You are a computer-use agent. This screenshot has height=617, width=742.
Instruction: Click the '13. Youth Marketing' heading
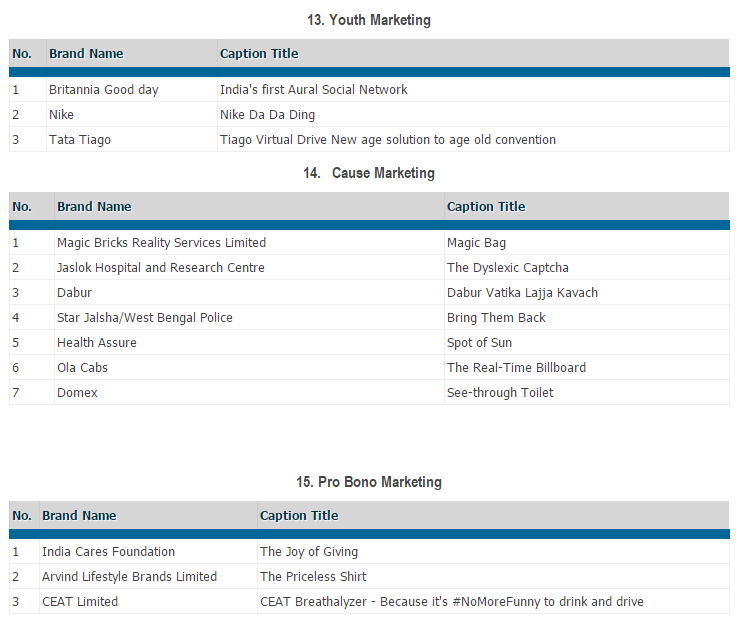tap(369, 20)
